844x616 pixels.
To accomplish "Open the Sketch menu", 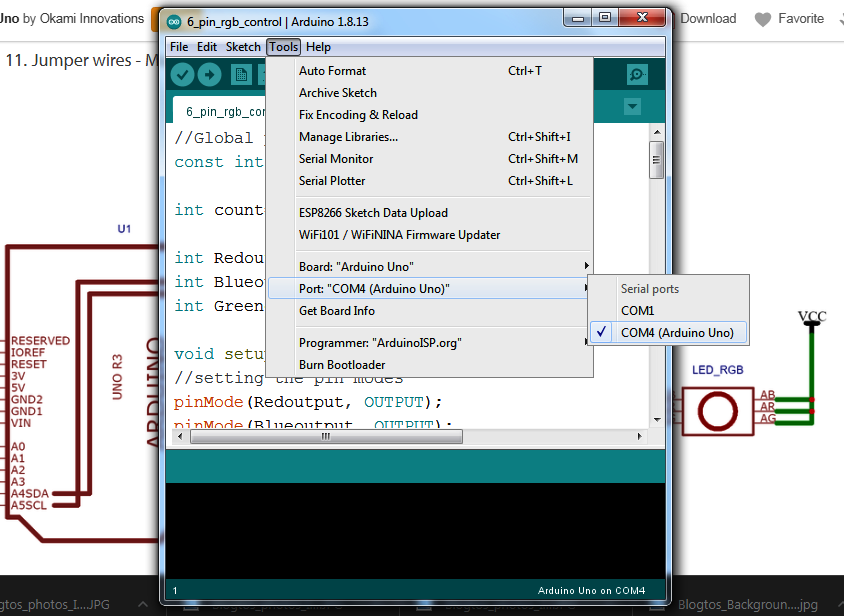I will (243, 47).
